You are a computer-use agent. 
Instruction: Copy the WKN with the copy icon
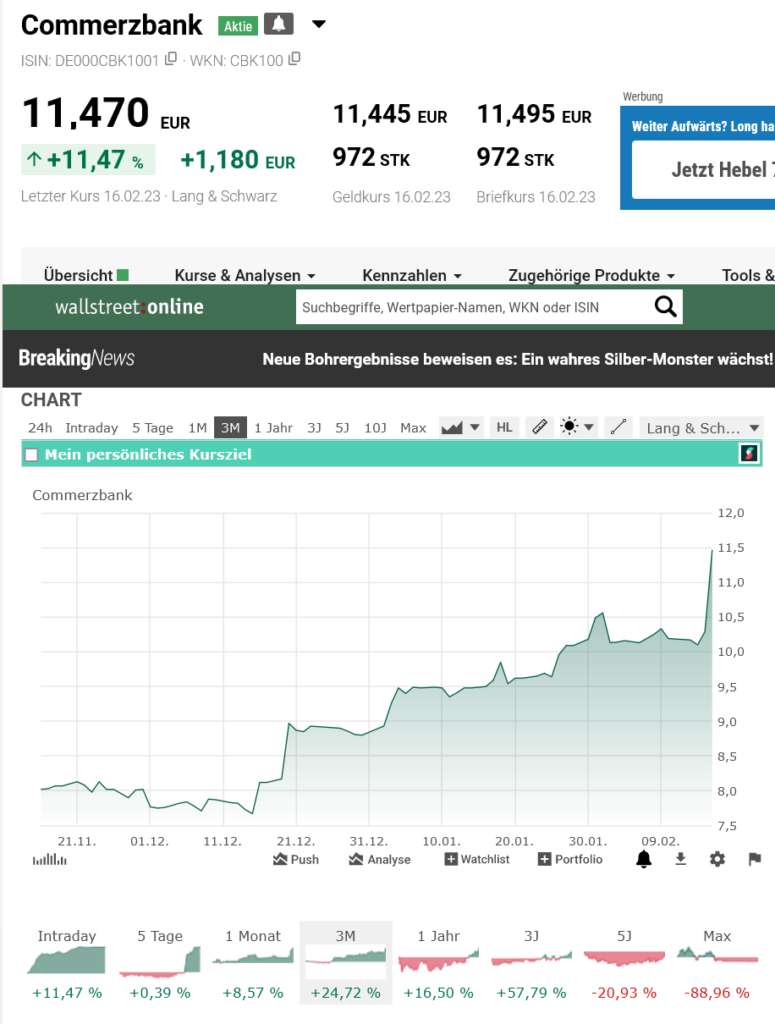pyautogui.click(x=294, y=60)
